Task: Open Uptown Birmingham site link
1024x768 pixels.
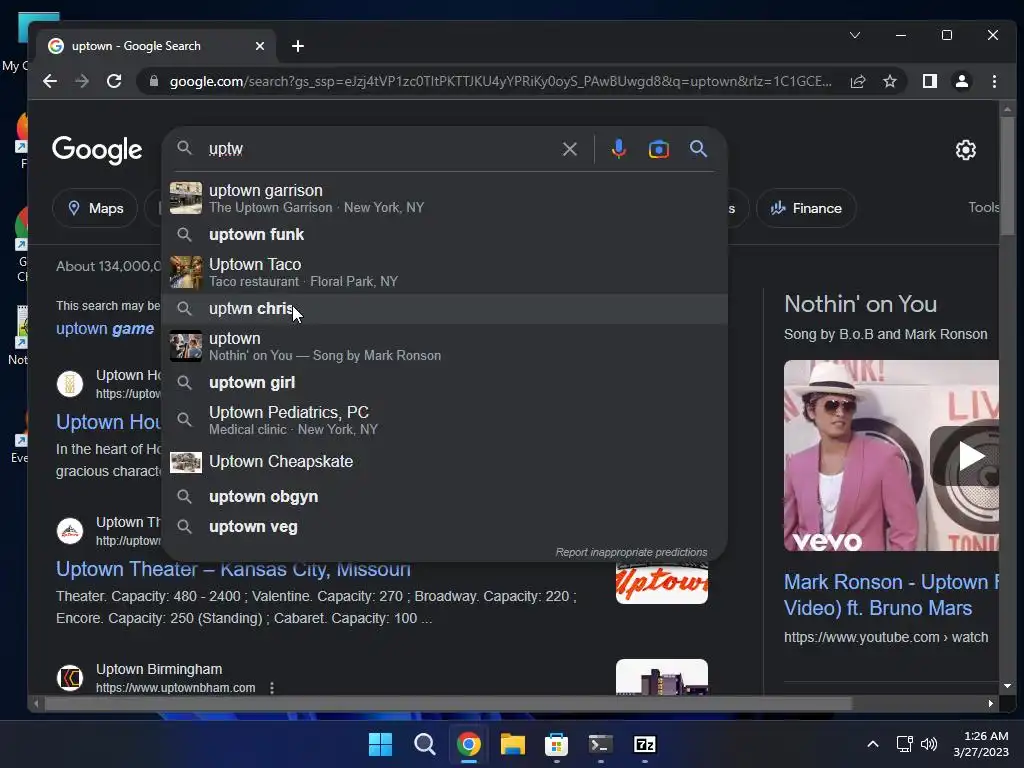Action: tap(176, 688)
